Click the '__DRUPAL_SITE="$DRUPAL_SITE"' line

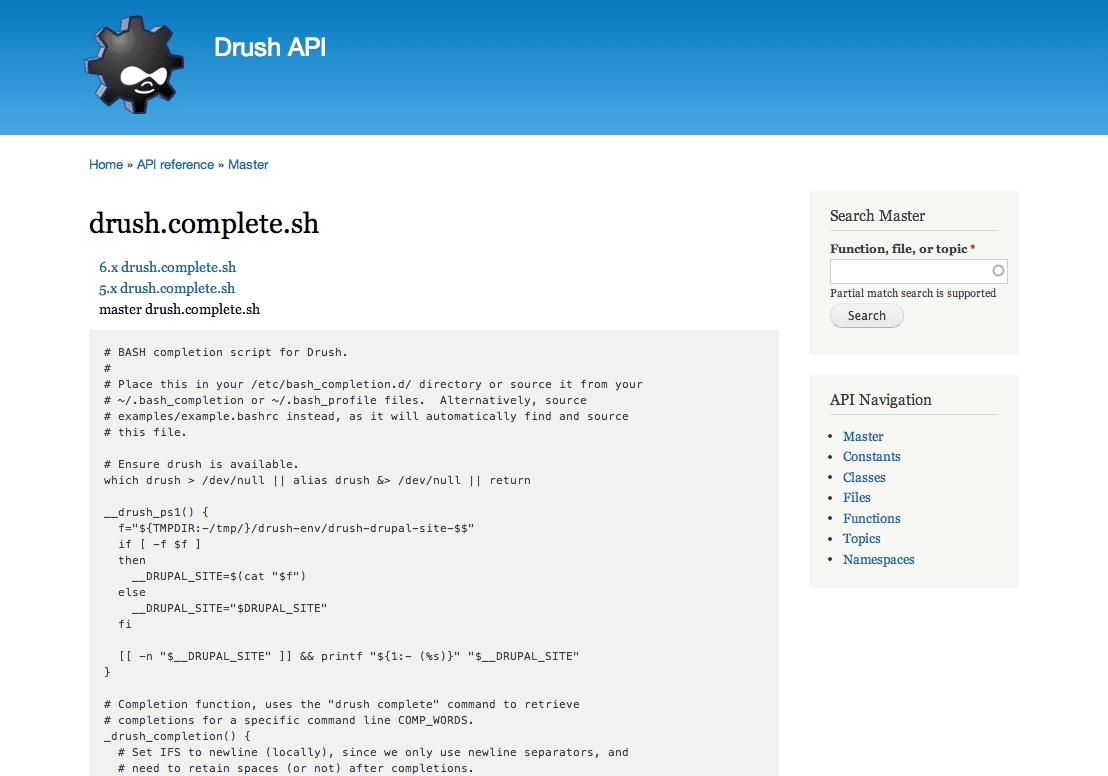click(230, 609)
